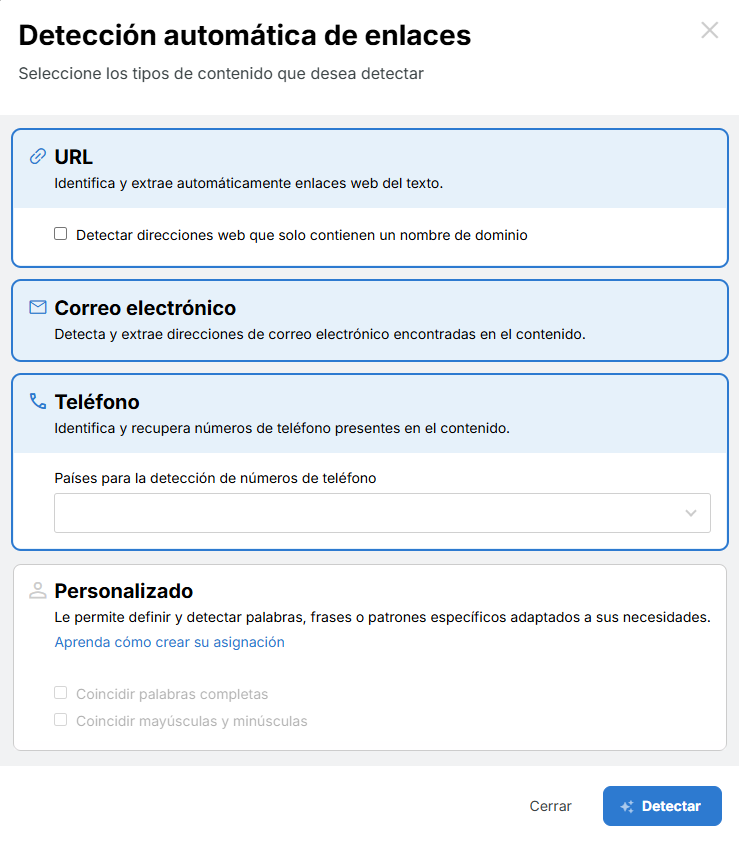This screenshot has width=739, height=843.
Task: Open the Aprenda cómo crear su asignación link
Action: point(169,642)
